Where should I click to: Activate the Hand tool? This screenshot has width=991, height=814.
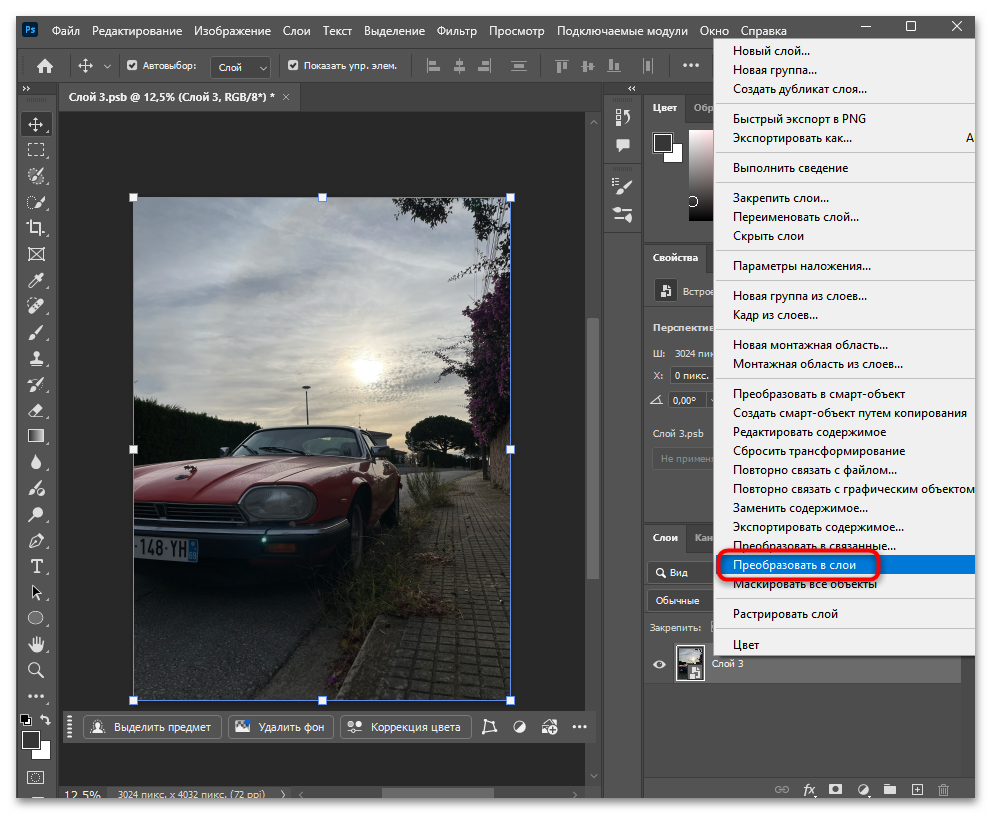click(x=36, y=644)
